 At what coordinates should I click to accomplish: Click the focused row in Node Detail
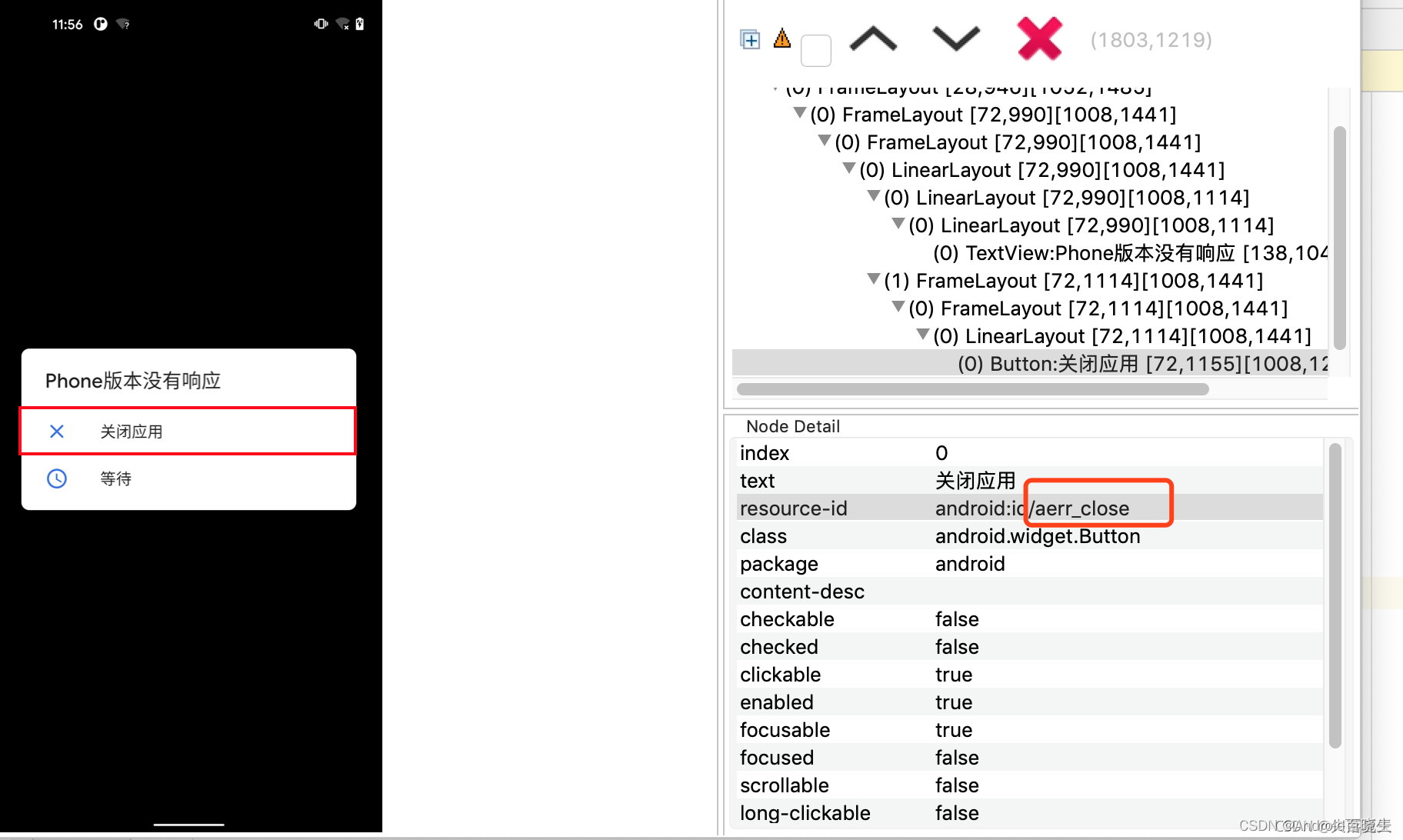click(x=1030, y=758)
